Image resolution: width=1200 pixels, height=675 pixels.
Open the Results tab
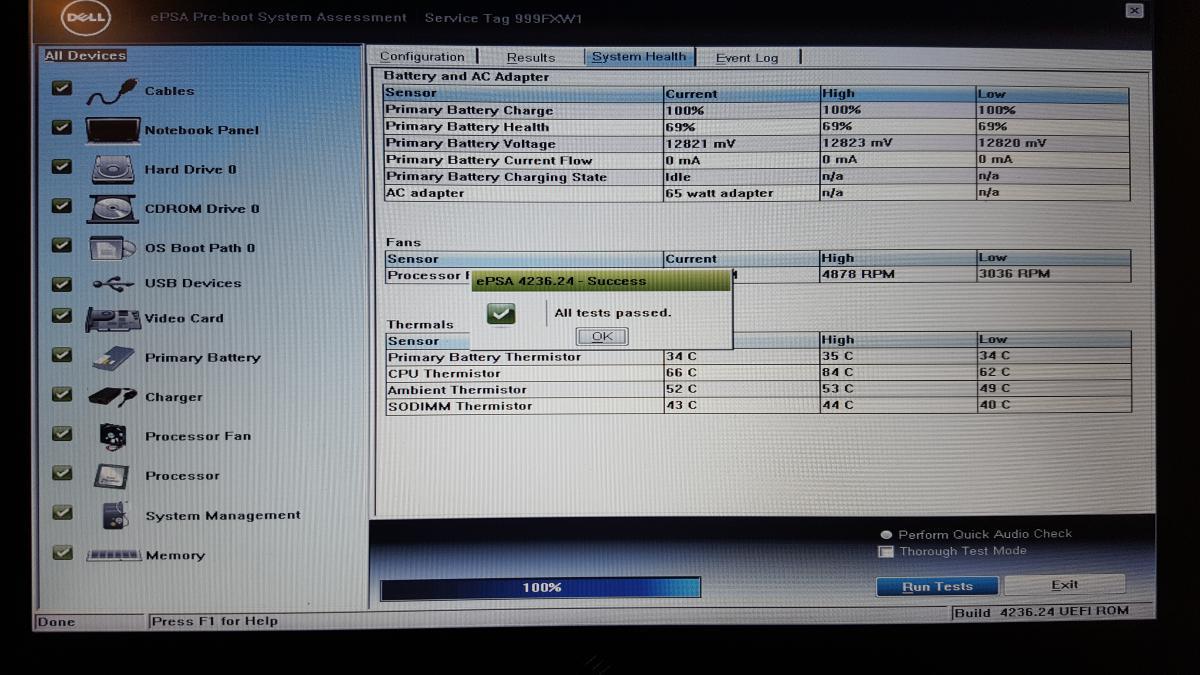[530, 58]
